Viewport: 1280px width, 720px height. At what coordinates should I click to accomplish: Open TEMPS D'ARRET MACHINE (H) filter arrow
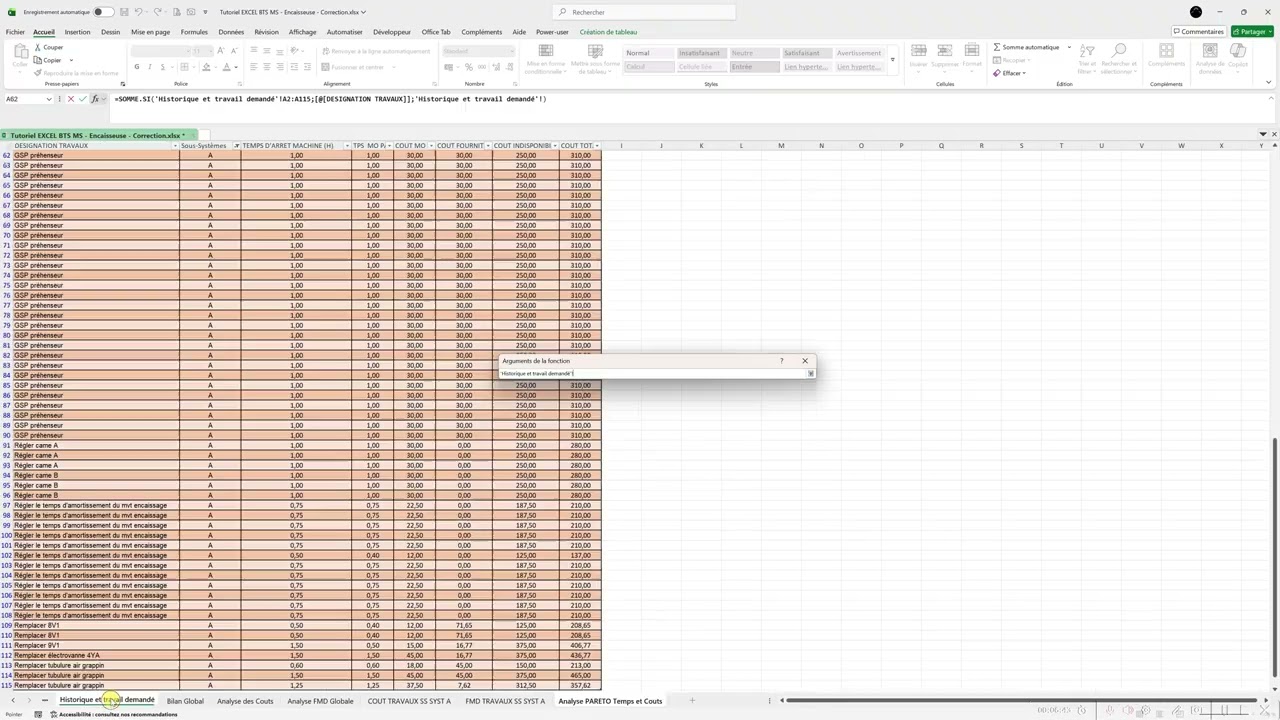347,146
